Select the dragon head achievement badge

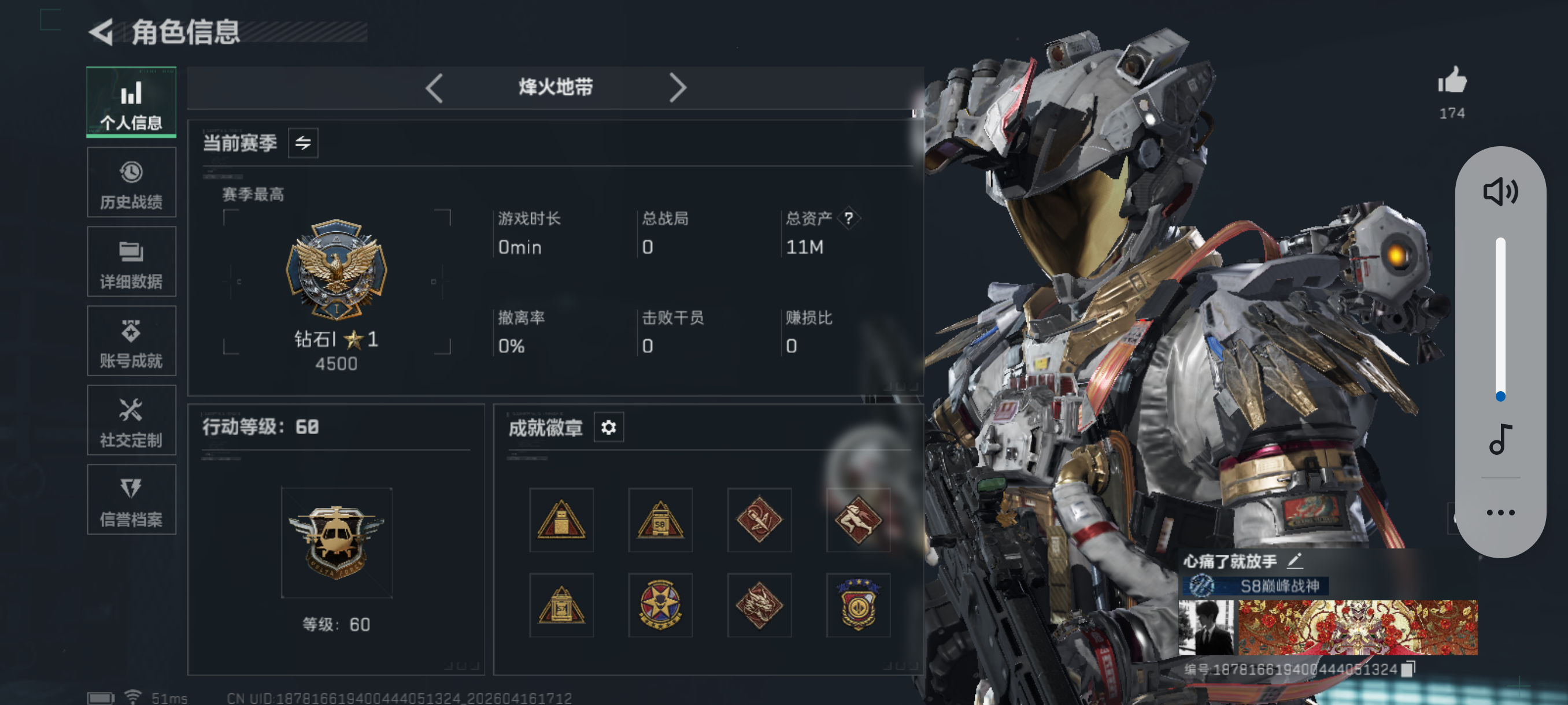point(759,605)
